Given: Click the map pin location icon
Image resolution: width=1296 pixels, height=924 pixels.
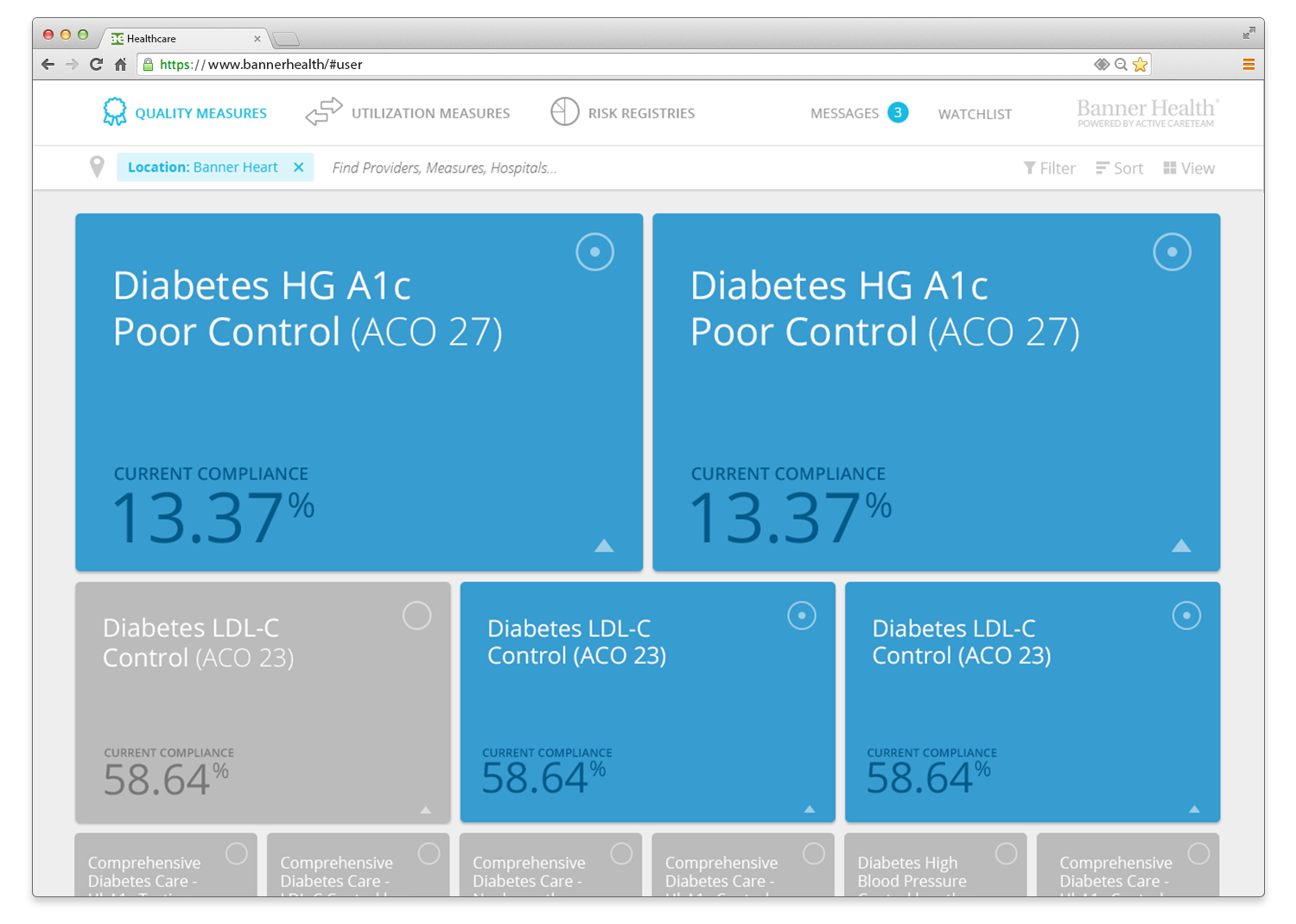Looking at the screenshot, I should coord(97,167).
